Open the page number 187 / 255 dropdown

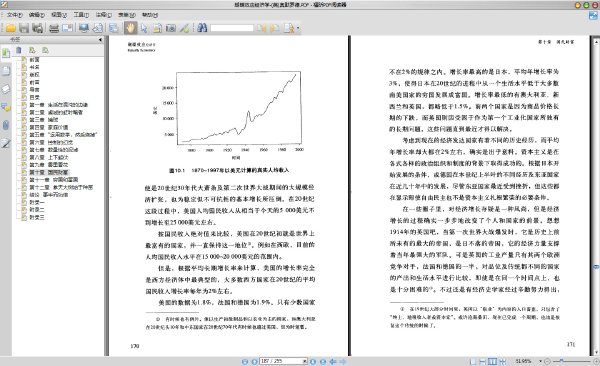pyautogui.click(x=305, y=361)
